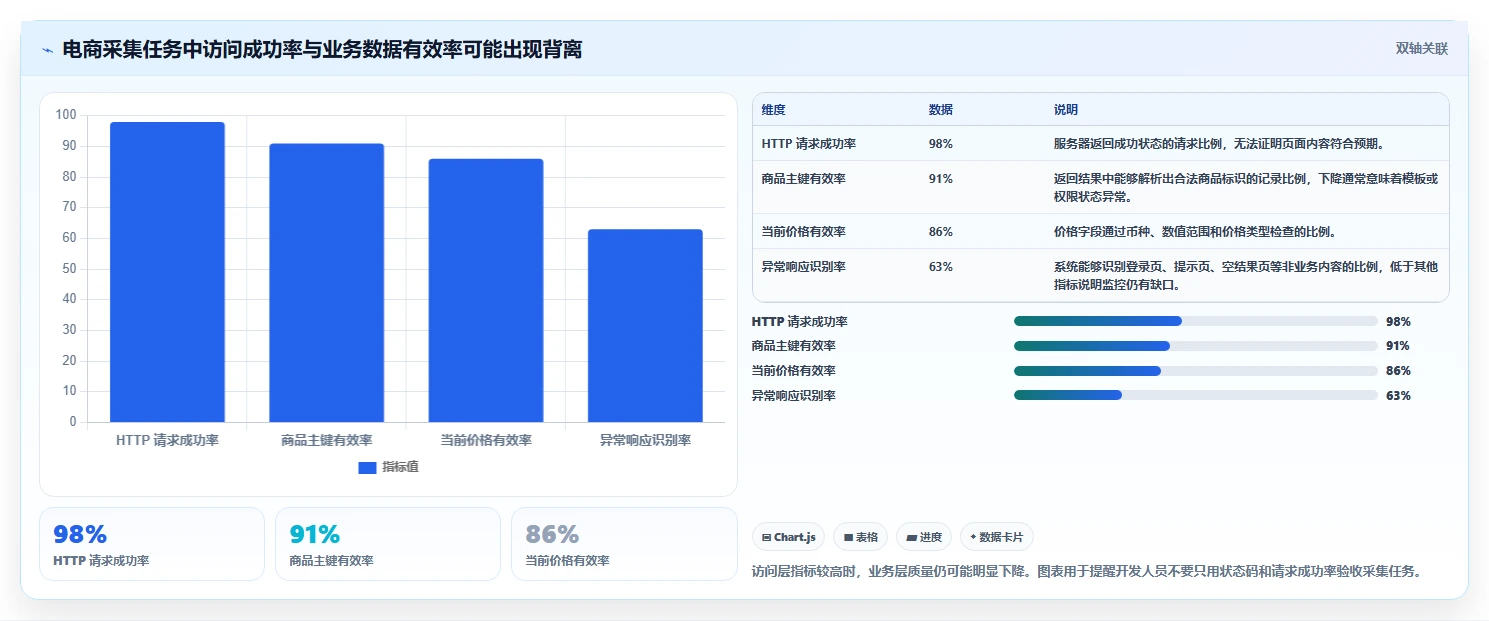Click the description starting 价格字段通过币种

point(1195,232)
